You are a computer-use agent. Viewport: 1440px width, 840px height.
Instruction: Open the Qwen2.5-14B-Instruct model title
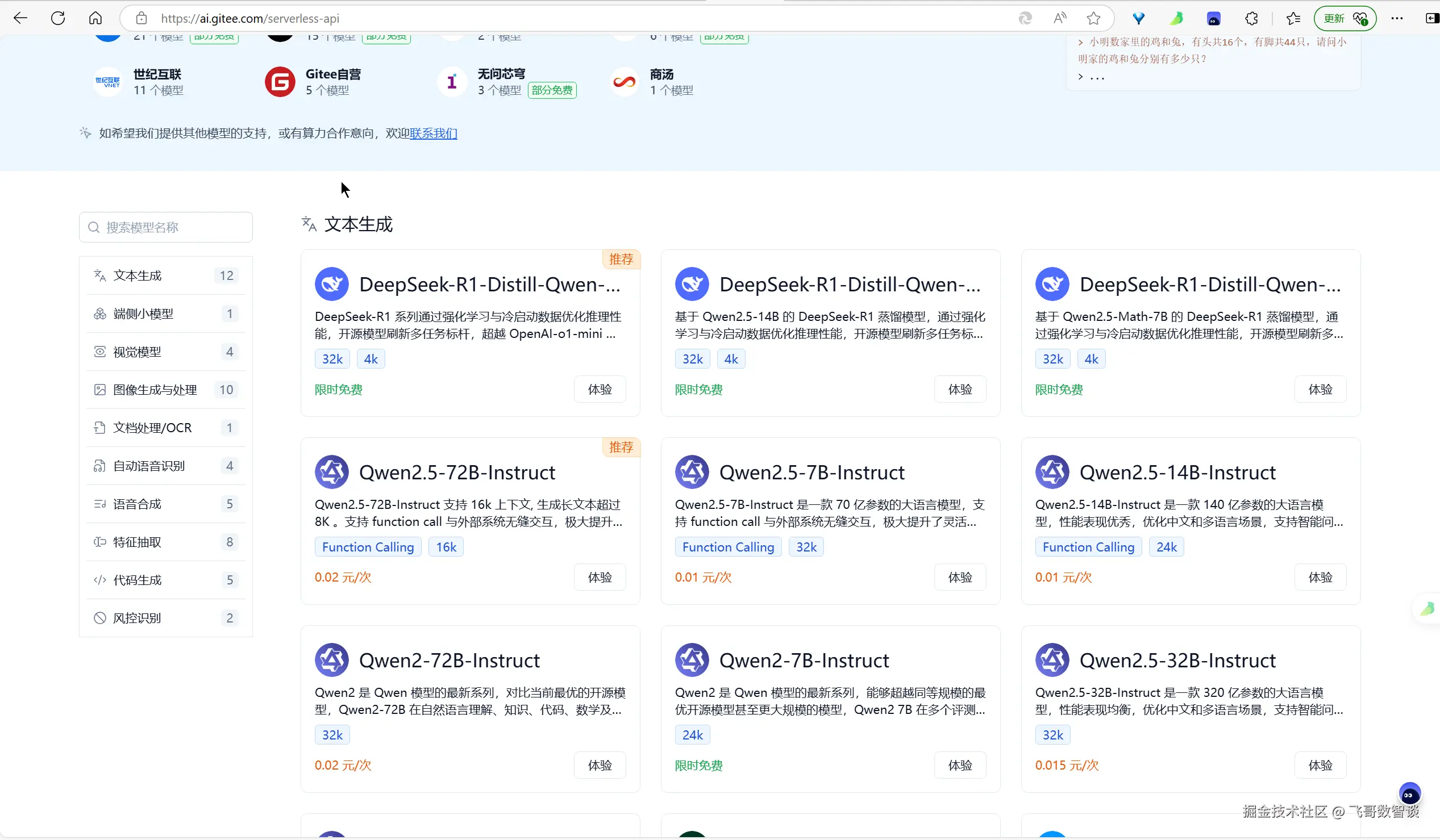pos(1177,472)
